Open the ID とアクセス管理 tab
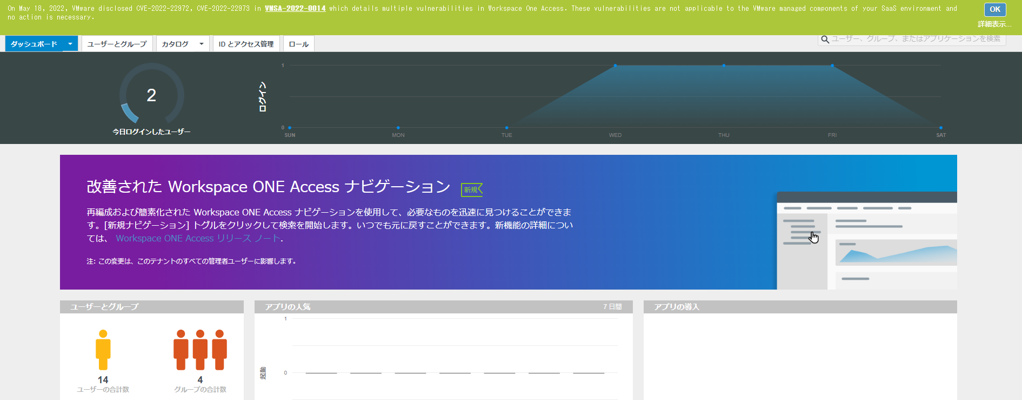 point(246,44)
